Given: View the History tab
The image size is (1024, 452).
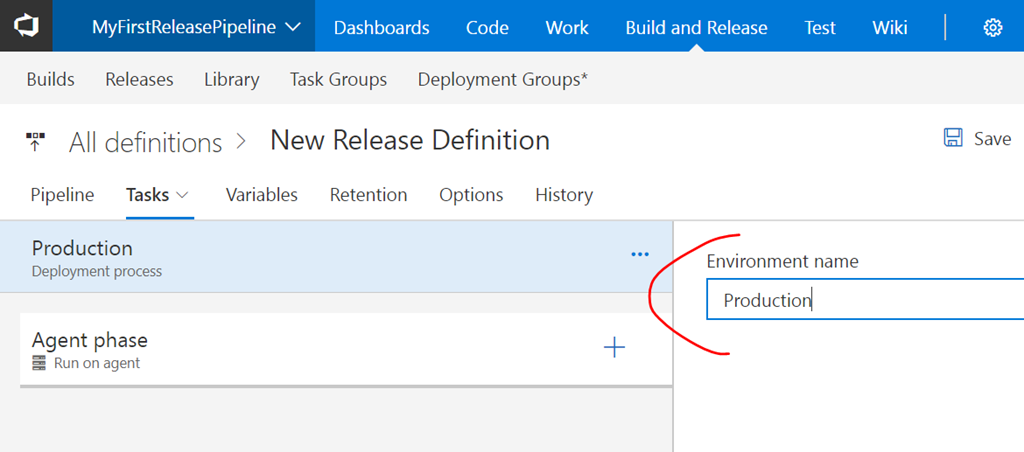Looking at the screenshot, I should [563, 195].
